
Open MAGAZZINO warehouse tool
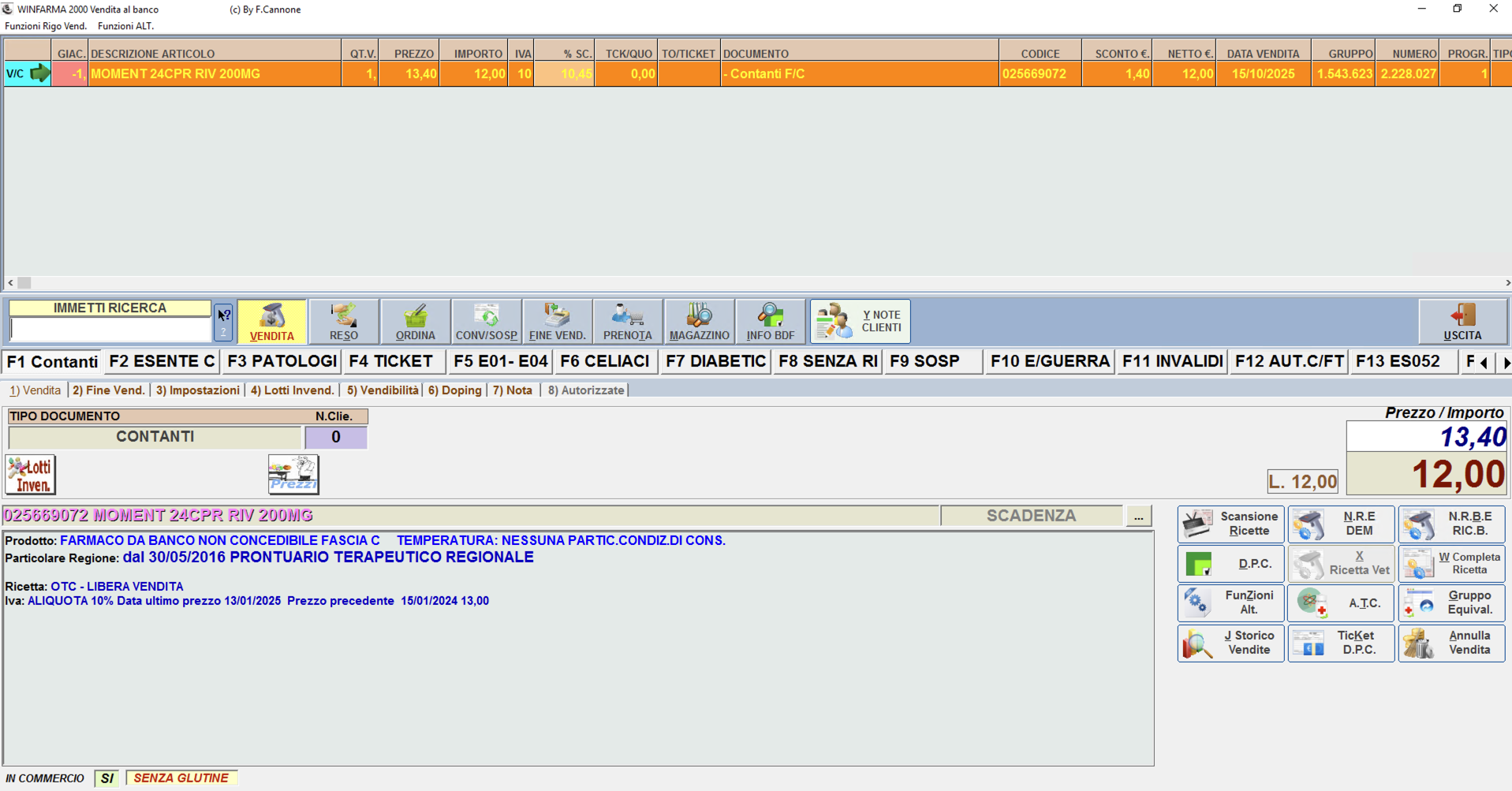tap(699, 321)
